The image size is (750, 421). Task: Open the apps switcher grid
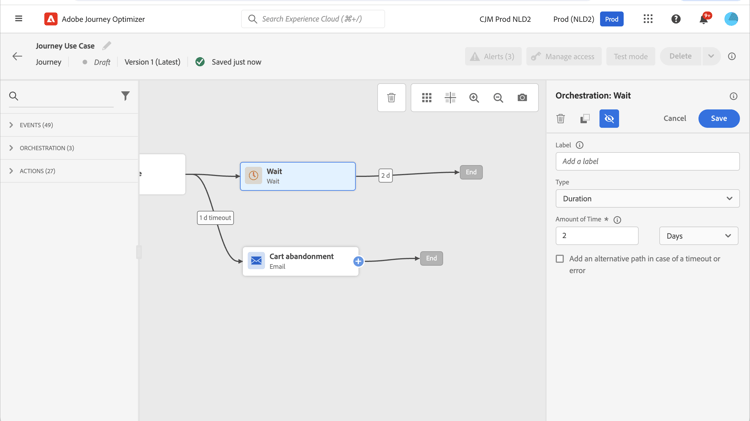[648, 19]
